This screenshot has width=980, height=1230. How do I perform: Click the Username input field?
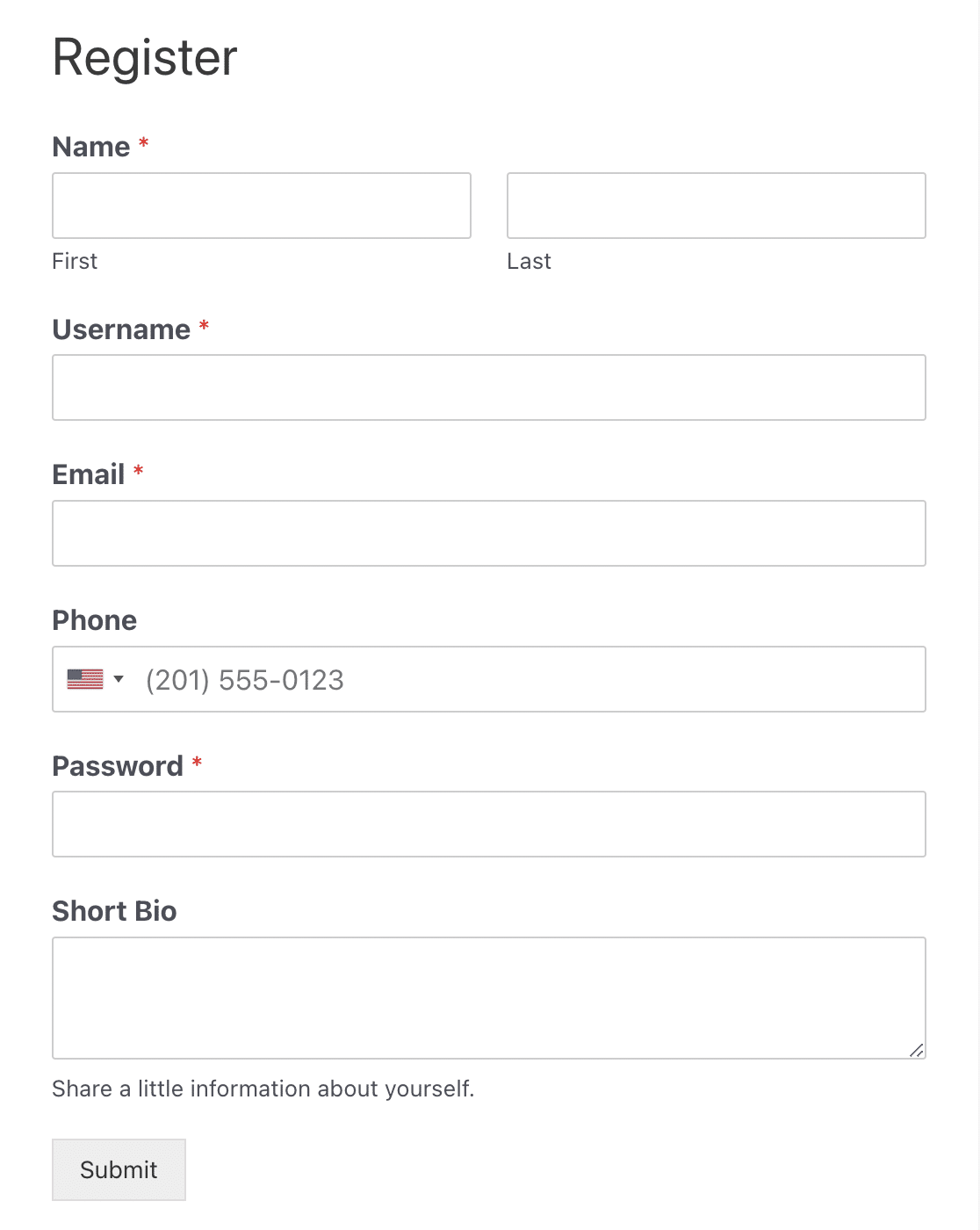coord(489,387)
